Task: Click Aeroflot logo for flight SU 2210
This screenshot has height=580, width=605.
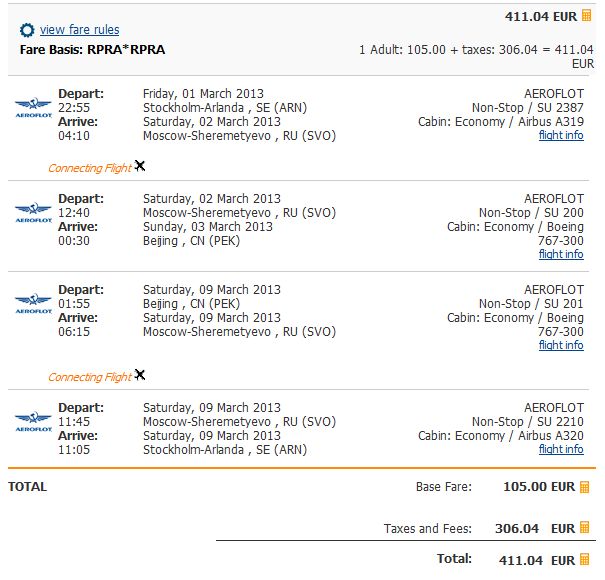Action: coord(33,421)
